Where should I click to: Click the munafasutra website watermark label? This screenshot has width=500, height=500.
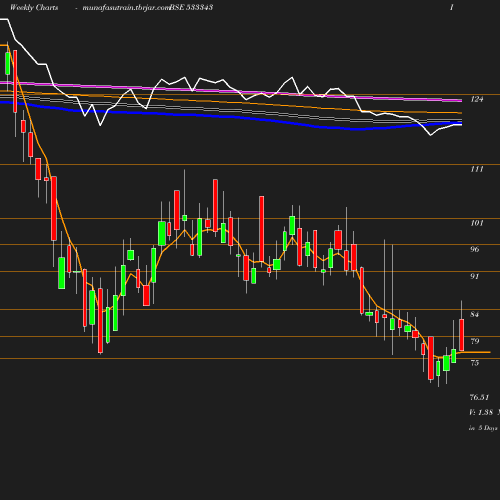(126, 7)
